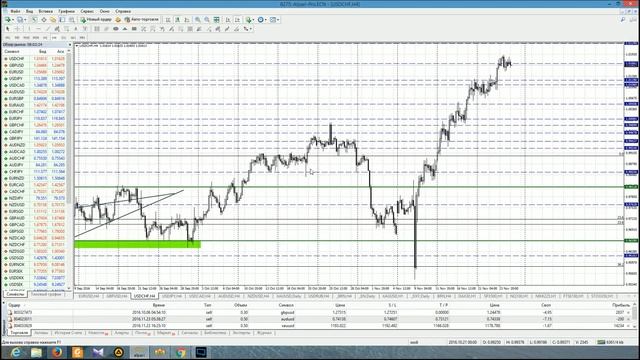Viewport: 640px width, 360px height.
Task: Click the Новый ордер button
Action: 97,20
